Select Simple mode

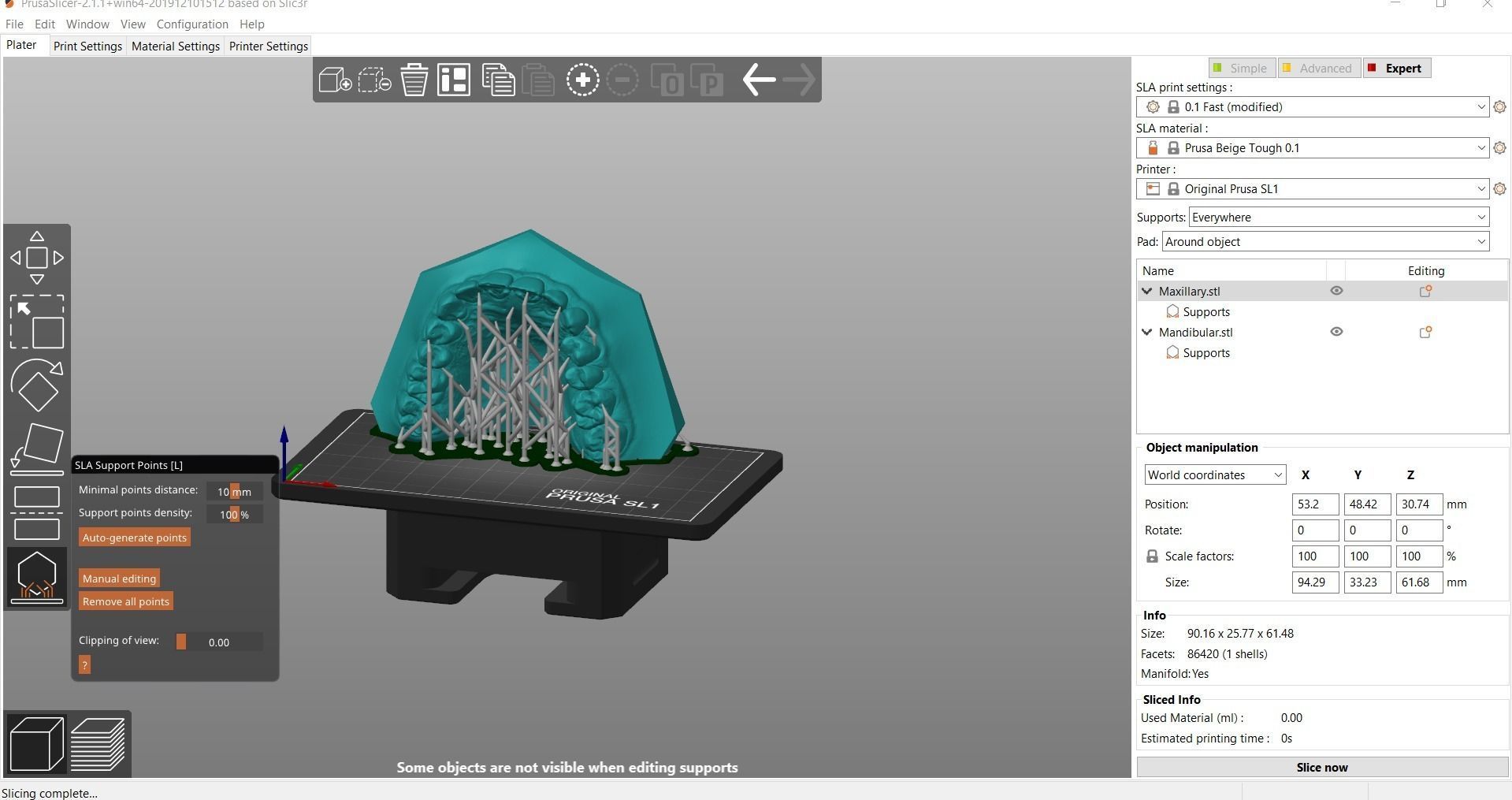1242,68
